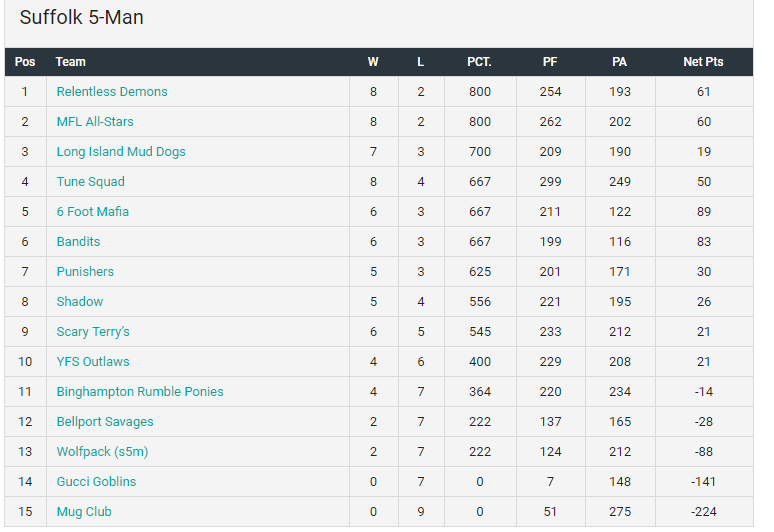Open the Relentless Demons team link

tap(112, 92)
